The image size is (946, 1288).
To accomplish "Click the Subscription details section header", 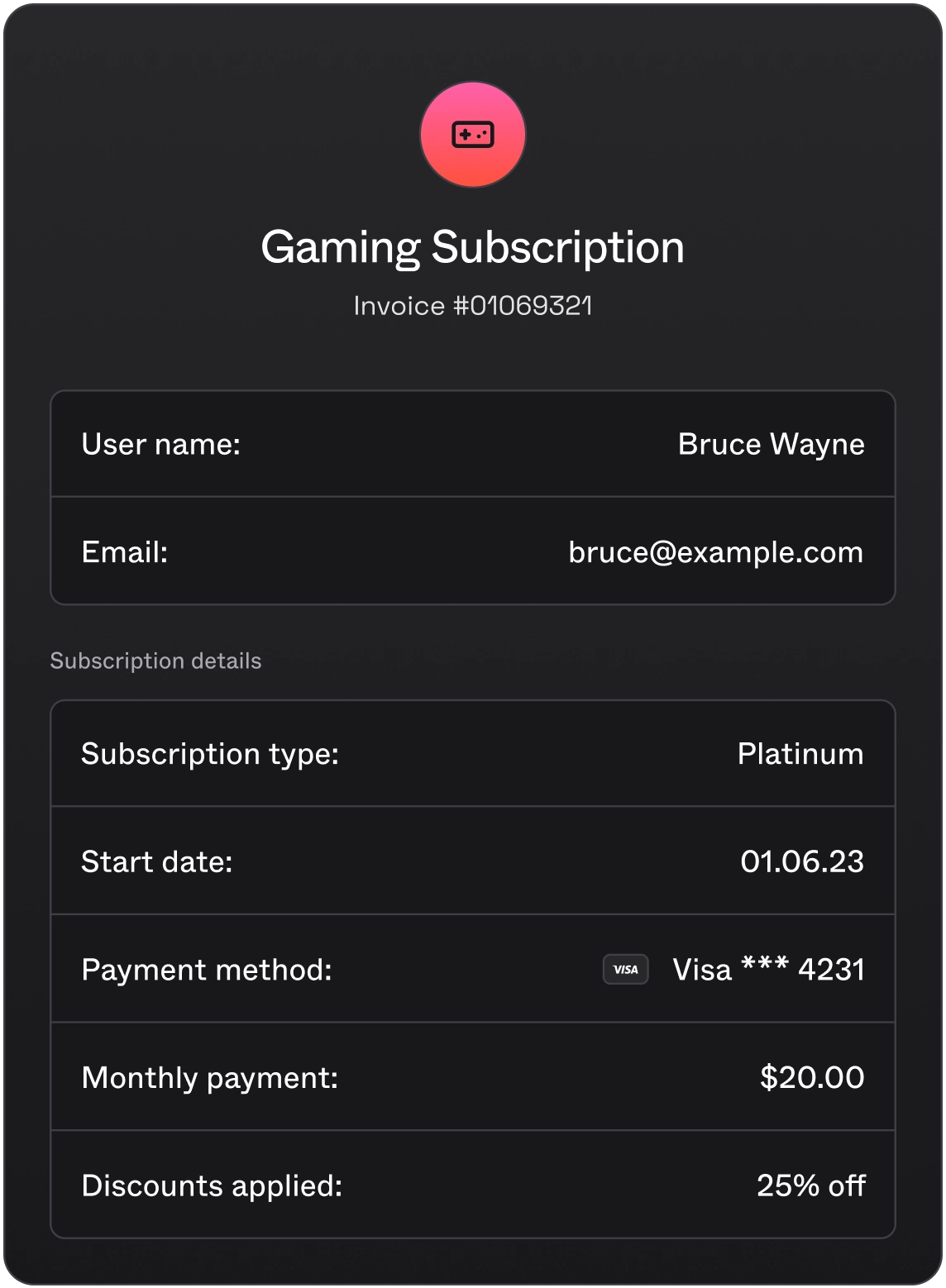I will point(155,661).
